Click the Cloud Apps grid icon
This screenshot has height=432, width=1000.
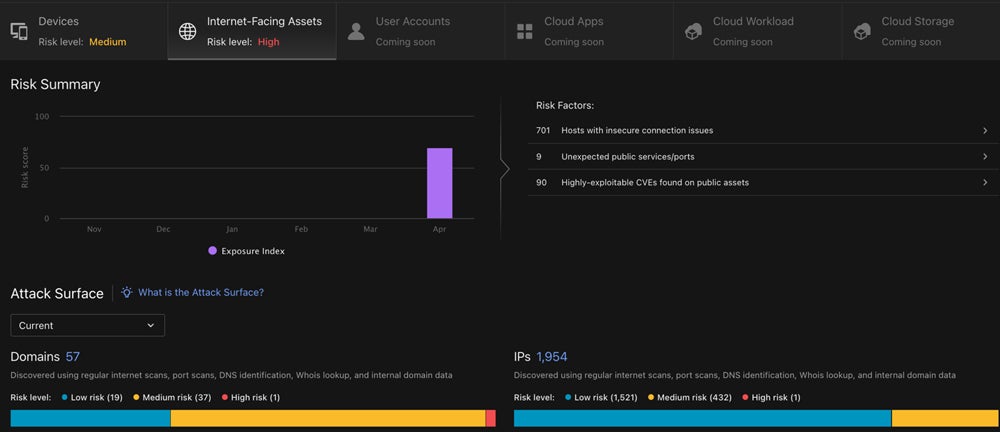[525, 31]
